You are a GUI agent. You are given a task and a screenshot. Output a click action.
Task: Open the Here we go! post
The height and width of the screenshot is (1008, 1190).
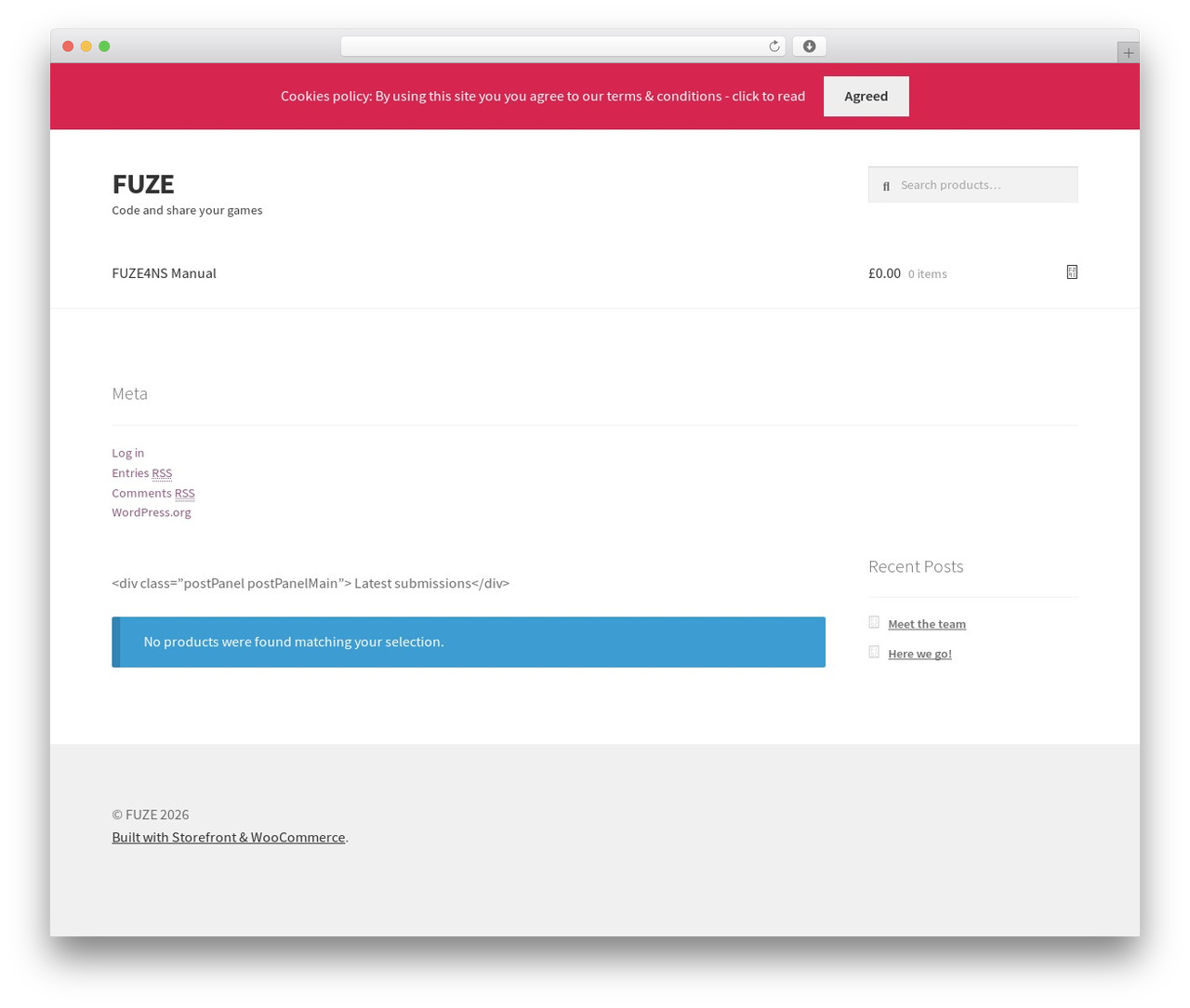tap(919, 654)
